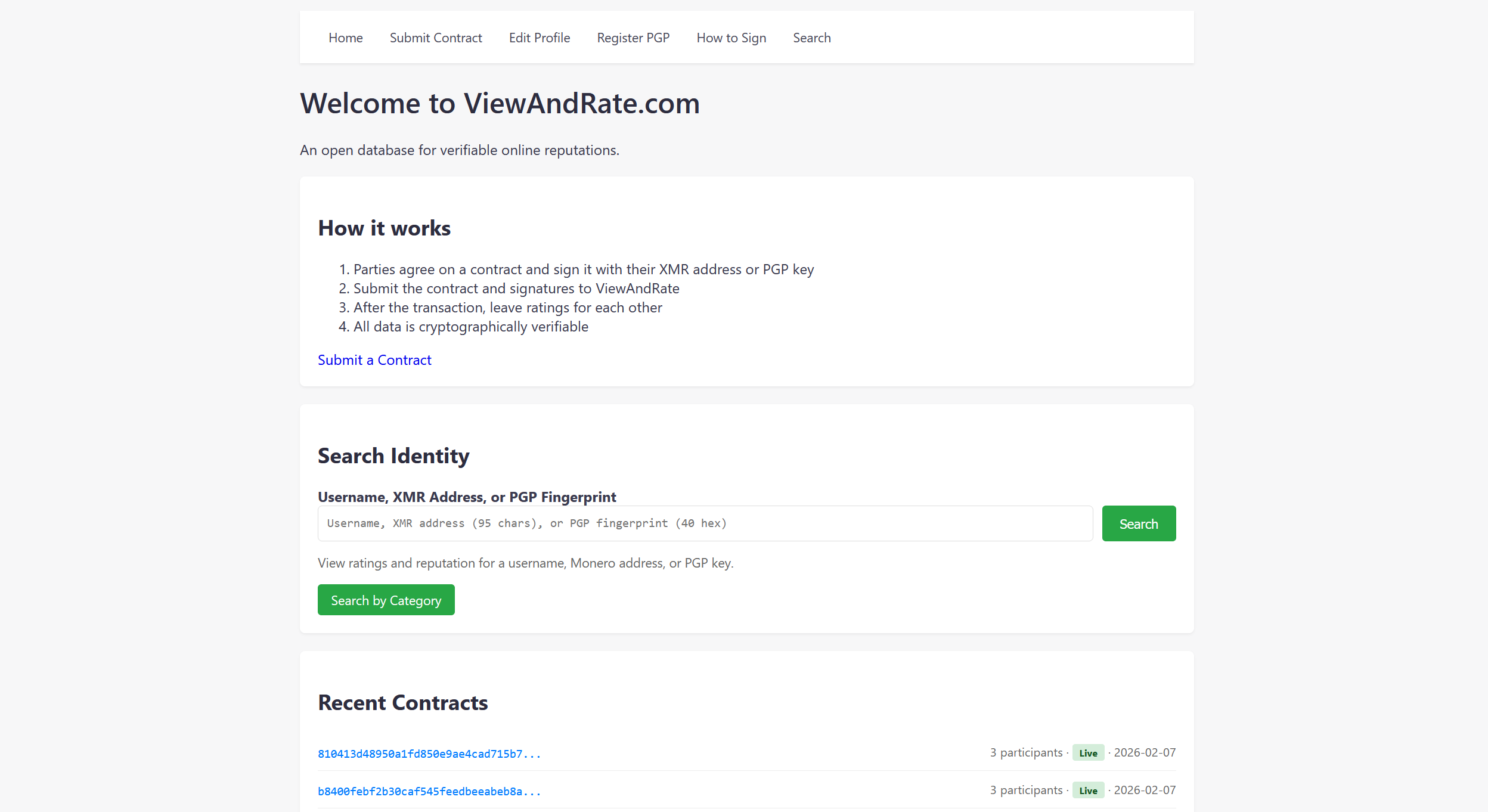This screenshot has height=812, width=1488.
Task: Click the Welcome to ViewAndRate.com heading
Action: click(500, 104)
